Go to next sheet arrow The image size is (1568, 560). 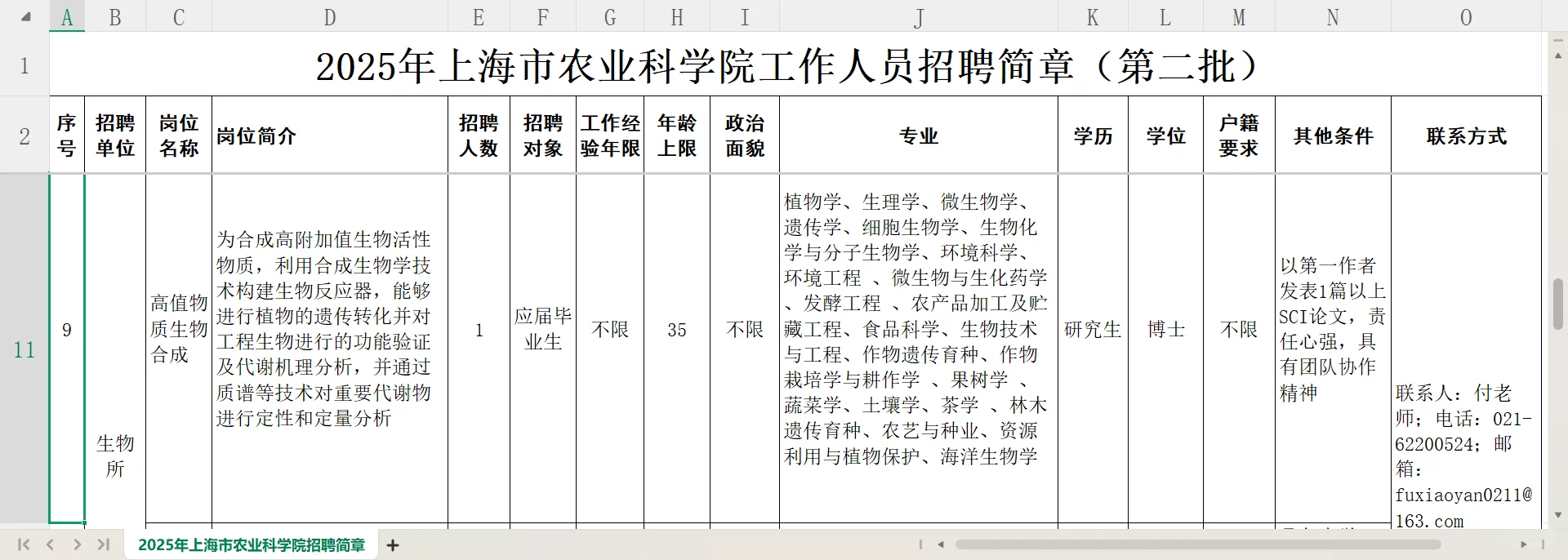tap(77, 544)
